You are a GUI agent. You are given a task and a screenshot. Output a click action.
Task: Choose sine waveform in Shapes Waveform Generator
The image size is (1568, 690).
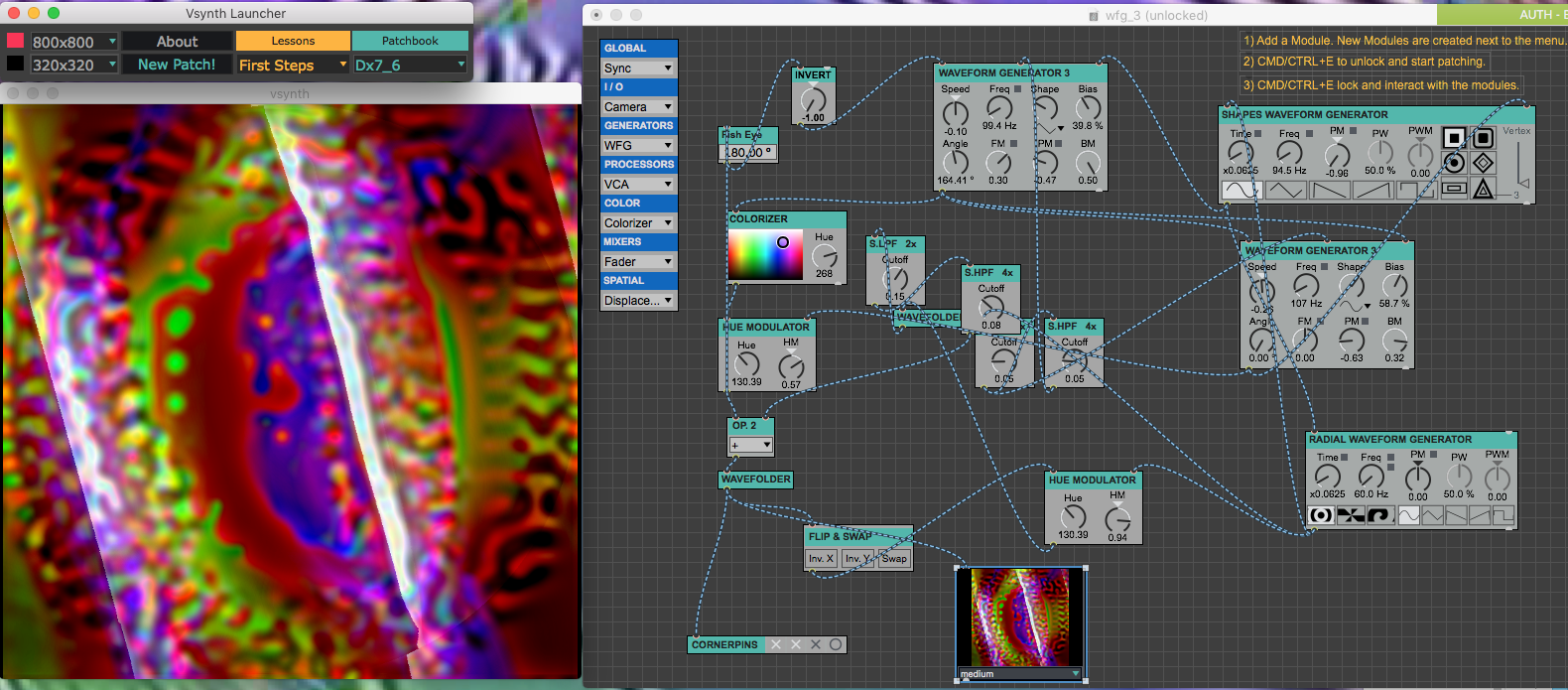coord(1241,190)
